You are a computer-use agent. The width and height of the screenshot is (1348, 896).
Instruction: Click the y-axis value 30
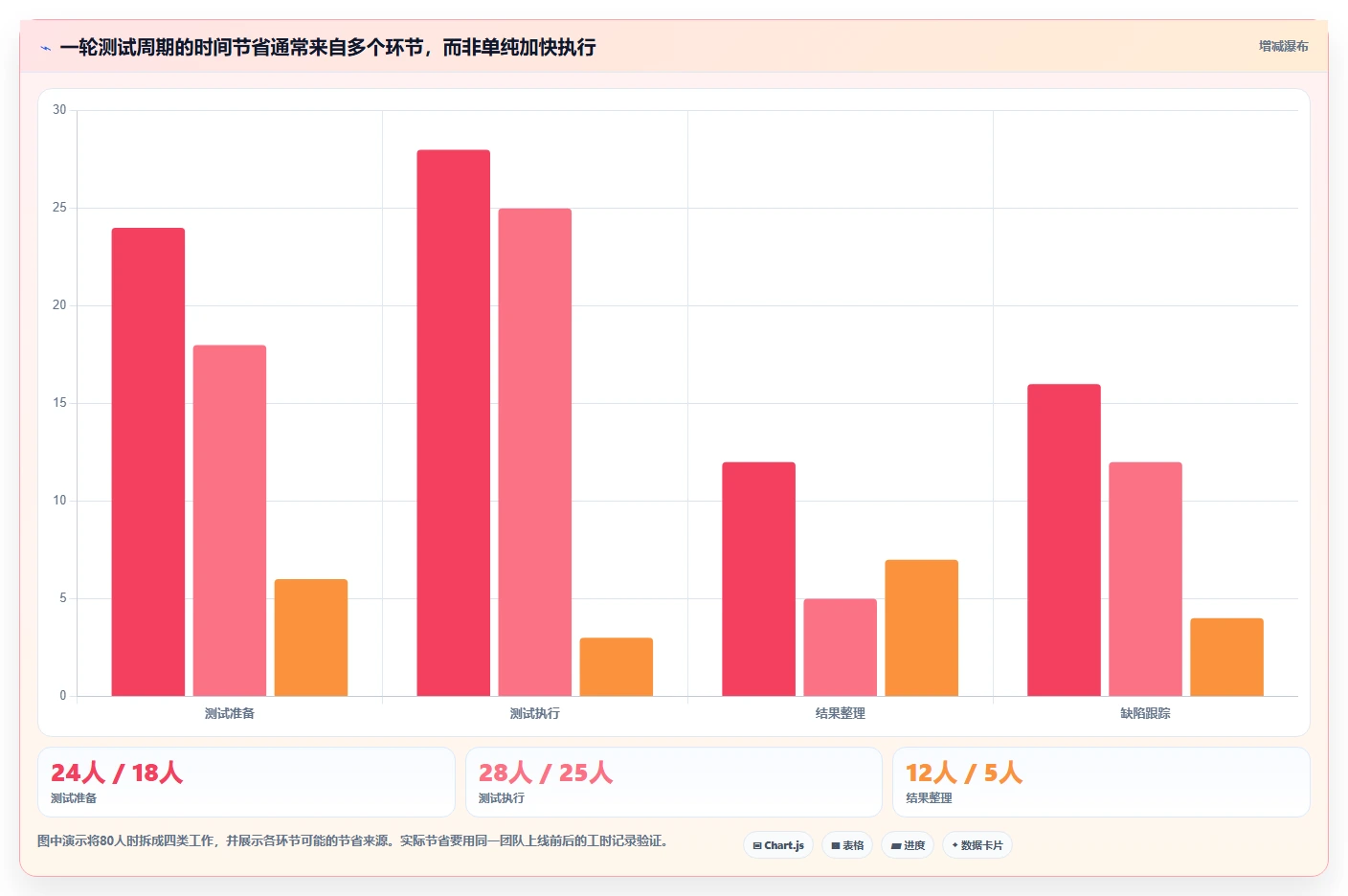(x=59, y=110)
